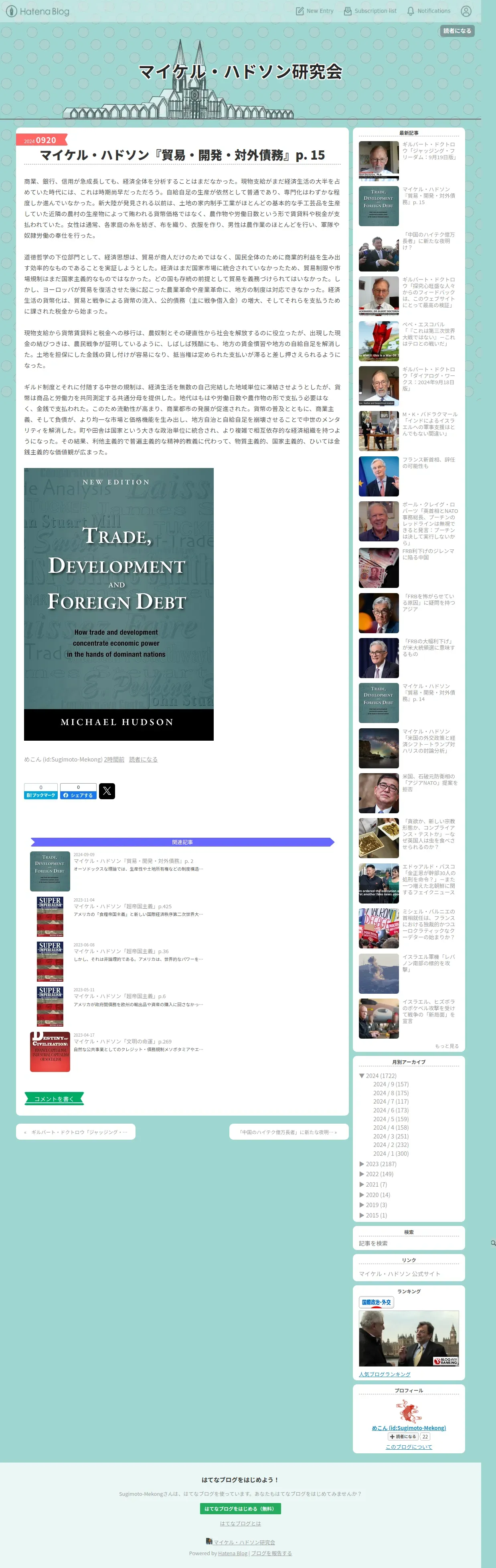496x1568 pixels.
Task: Open recent post 貿易・開発・対外債務 p. 14
Action: tap(429, 693)
